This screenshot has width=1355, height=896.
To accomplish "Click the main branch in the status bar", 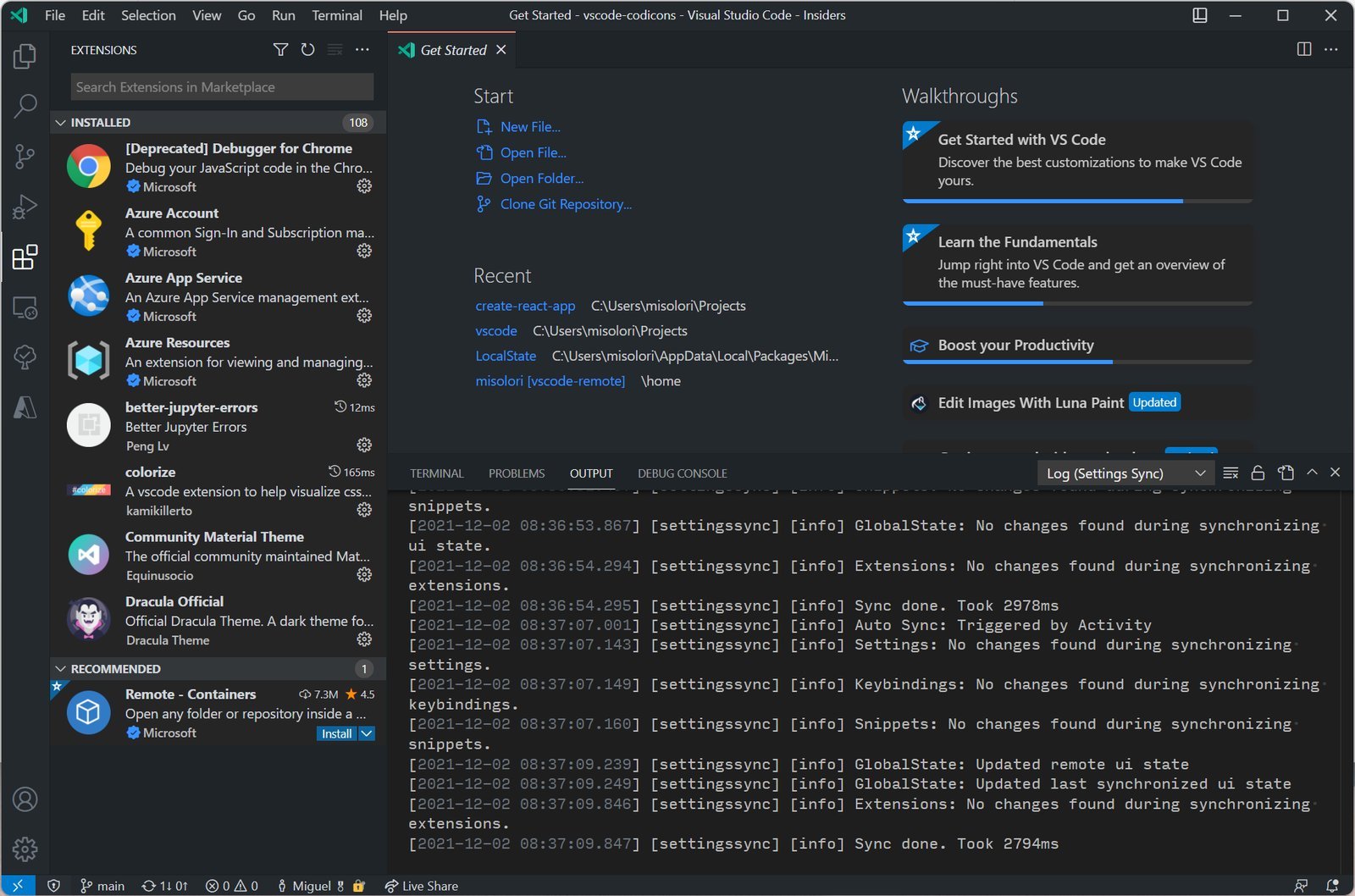I will click(102, 886).
